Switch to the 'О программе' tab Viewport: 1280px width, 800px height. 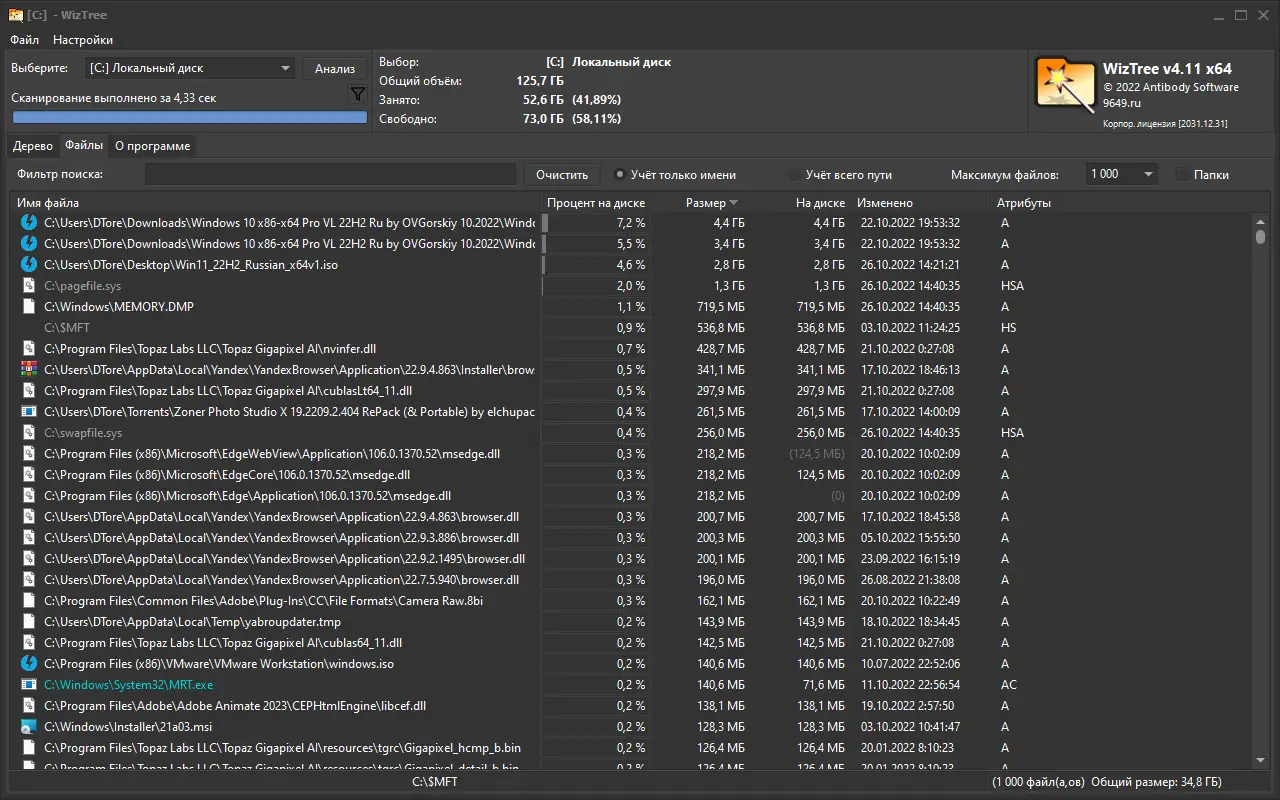coord(152,146)
